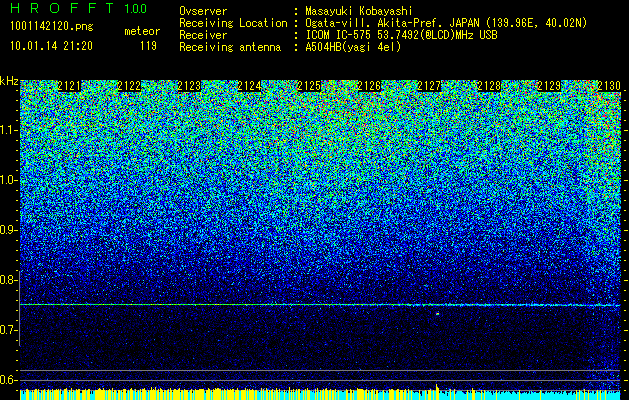Click the 1.0 frequency axis label
Viewport: 629px width, 400px height.
click(x=7, y=180)
